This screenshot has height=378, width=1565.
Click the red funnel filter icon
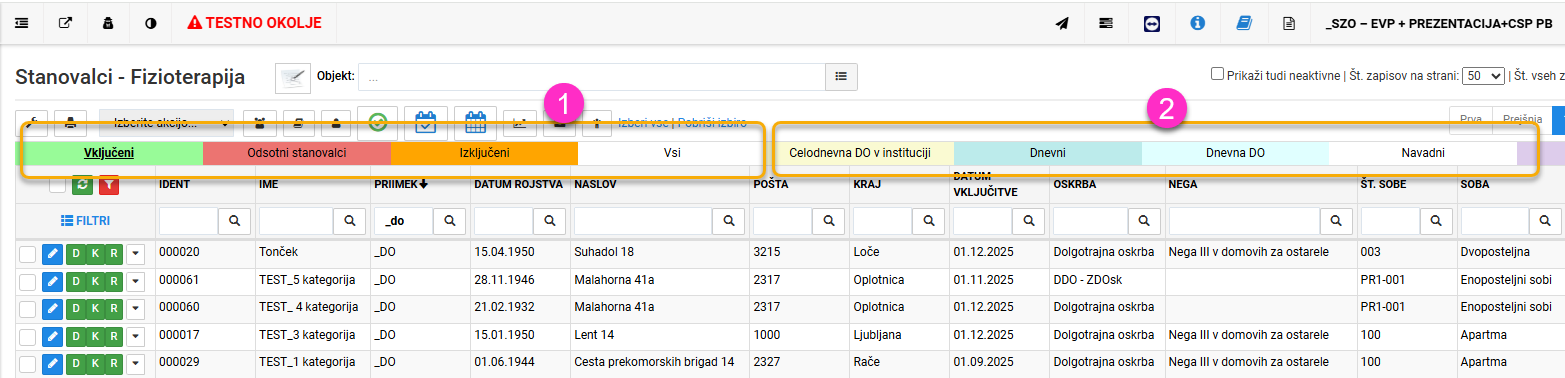coord(108,185)
